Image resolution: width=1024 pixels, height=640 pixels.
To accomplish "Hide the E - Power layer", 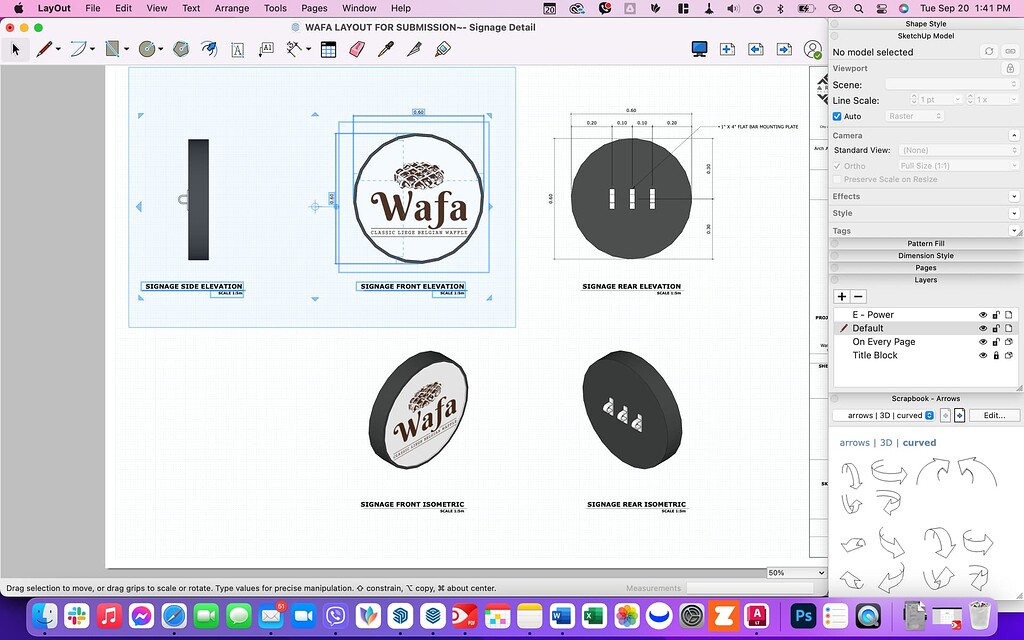I will coord(983,315).
